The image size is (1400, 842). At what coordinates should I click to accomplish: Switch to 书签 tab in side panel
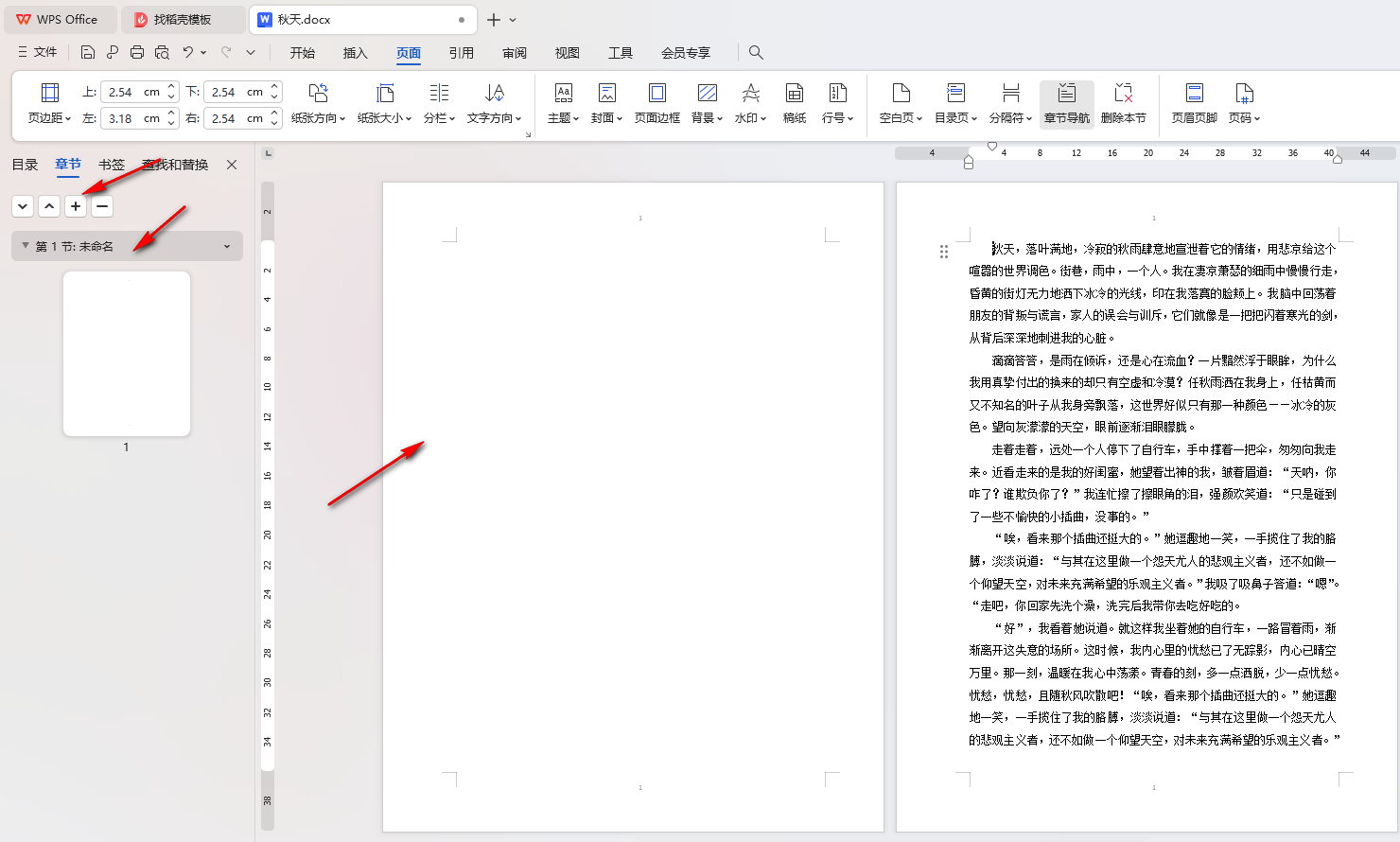[x=112, y=165]
